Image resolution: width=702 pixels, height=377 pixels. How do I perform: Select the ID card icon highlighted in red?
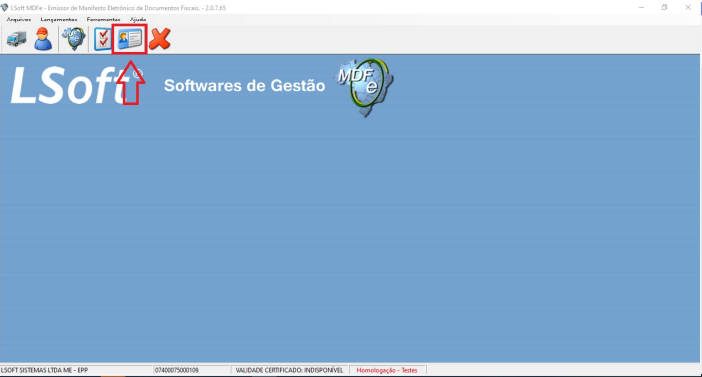pyautogui.click(x=130, y=39)
